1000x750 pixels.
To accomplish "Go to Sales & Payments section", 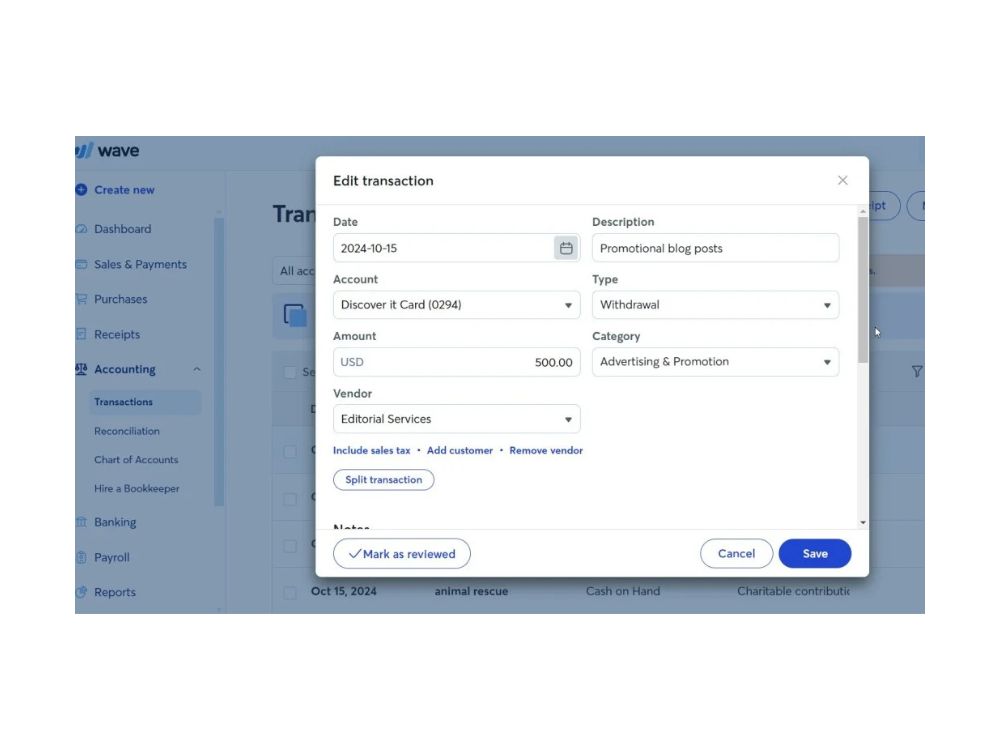I will tap(140, 264).
